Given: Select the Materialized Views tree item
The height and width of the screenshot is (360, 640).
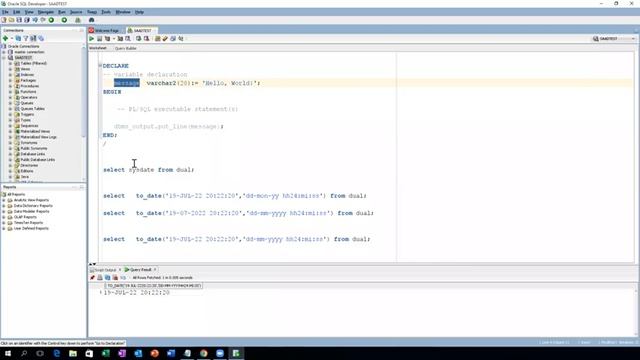Looking at the screenshot, I should pyautogui.click(x=35, y=132).
